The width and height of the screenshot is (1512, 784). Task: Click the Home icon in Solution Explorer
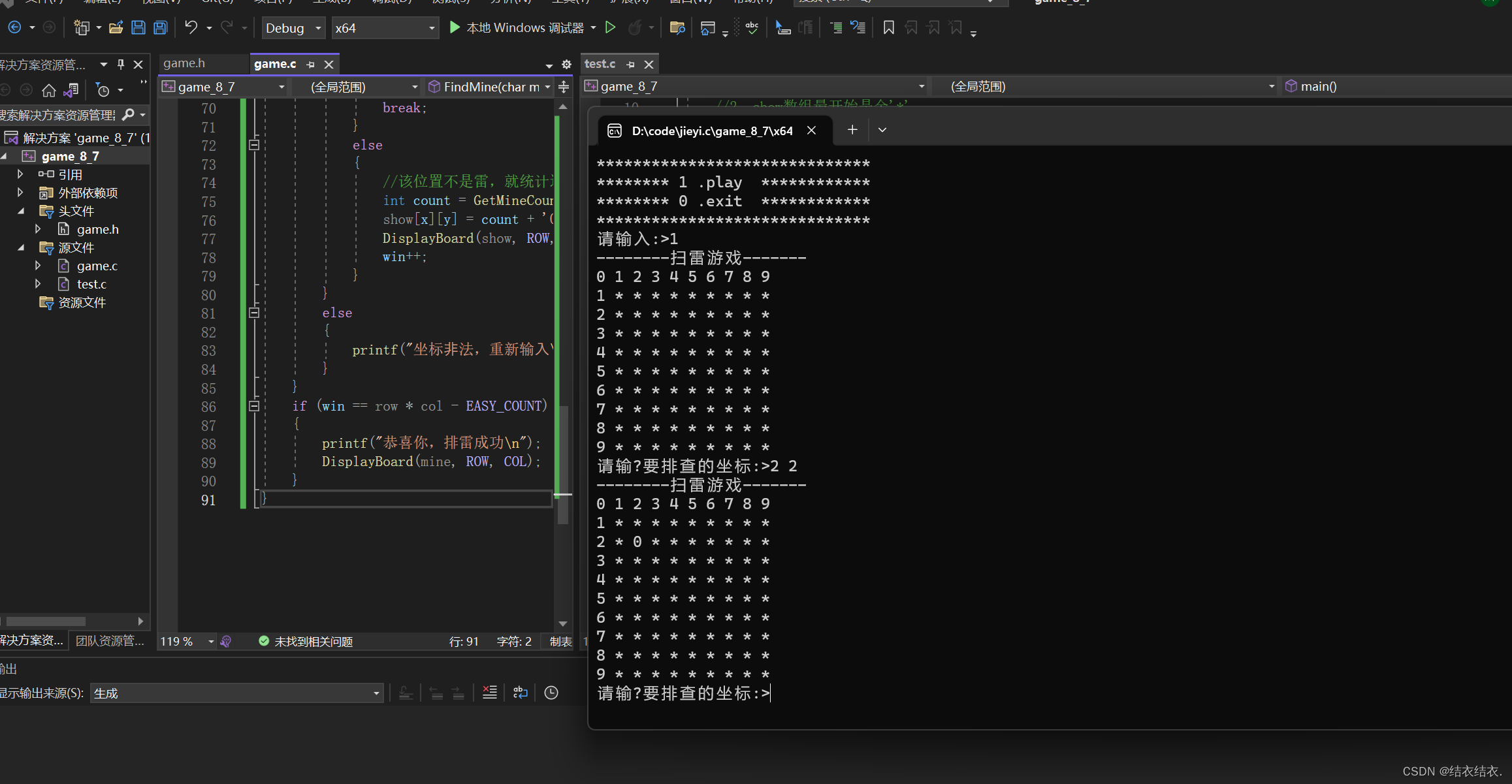click(49, 90)
